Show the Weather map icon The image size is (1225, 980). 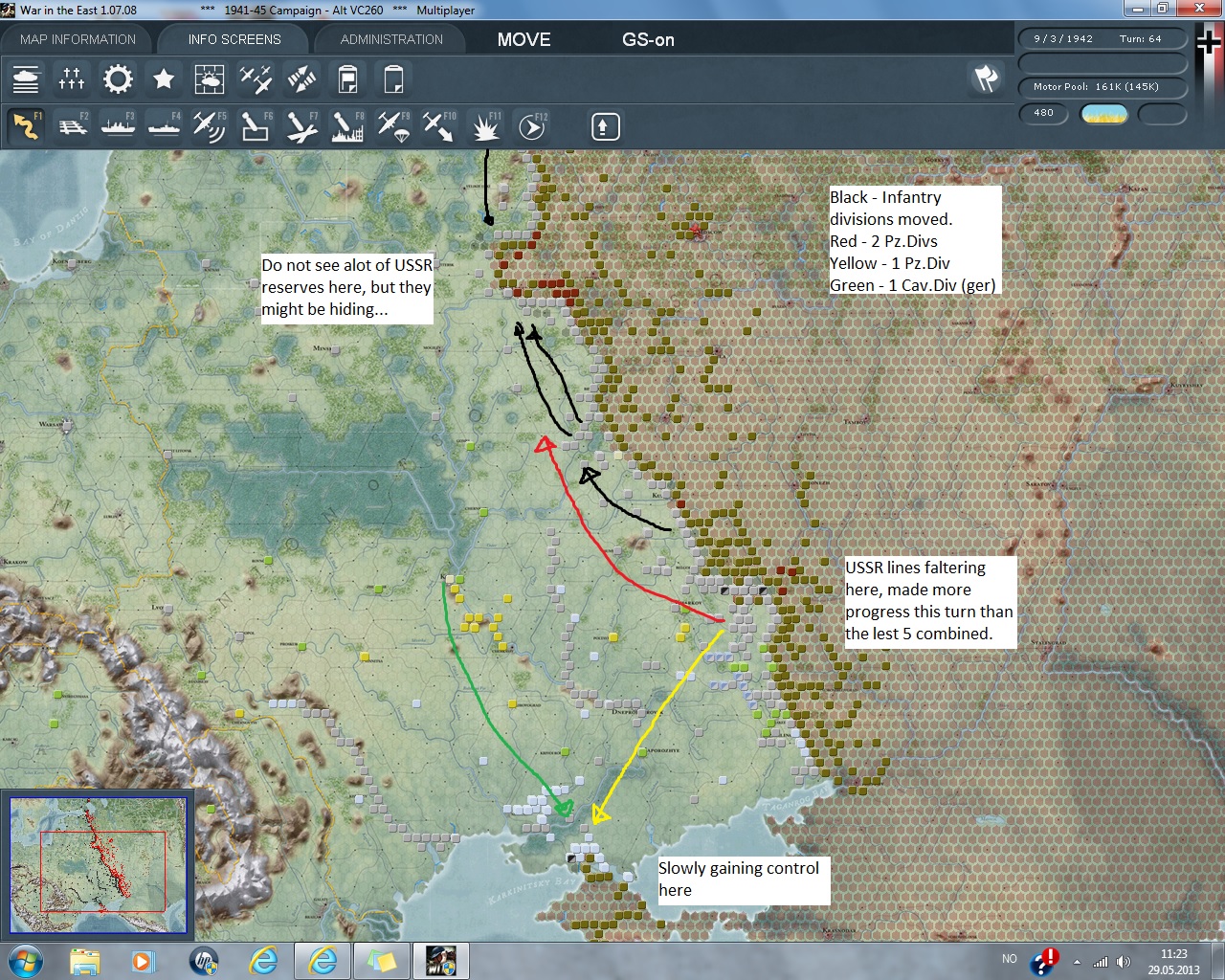coord(210,78)
